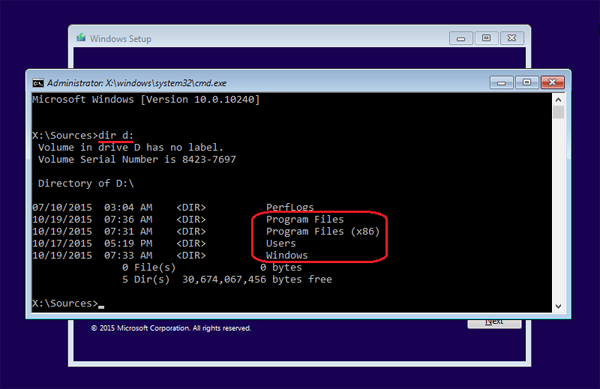The image size is (600, 389).
Task: Click the Program Files (x86) directory entry
Action: click(x=323, y=231)
